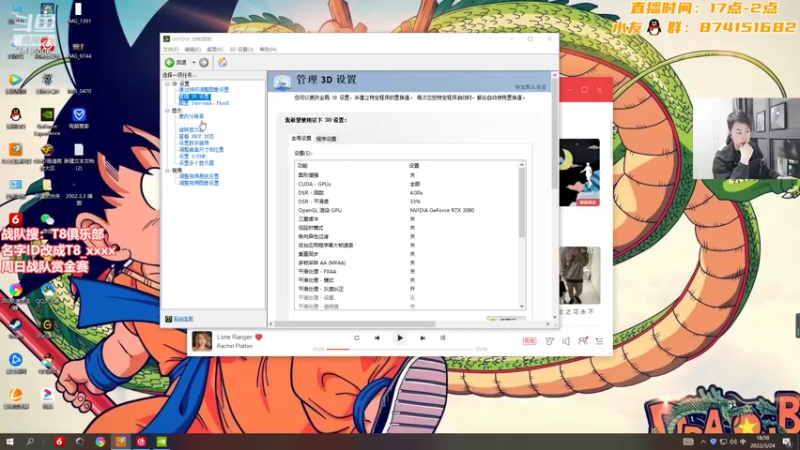The width and height of the screenshot is (800, 450).
Task: Open the Home icon in NVIDIA toolbar
Action: (222, 62)
